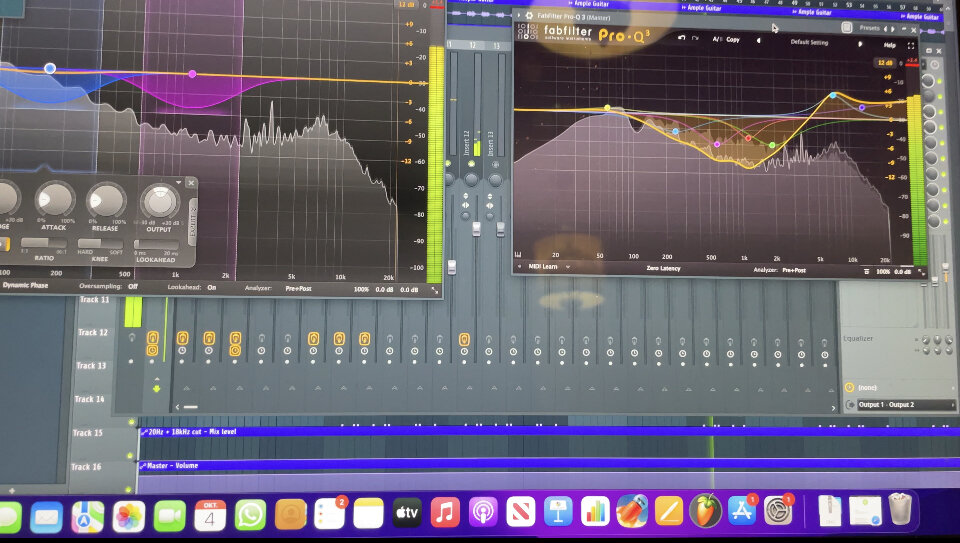Select the blue band node in left Pro-Q window
The height and width of the screenshot is (543, 960).
coord(50,69)
